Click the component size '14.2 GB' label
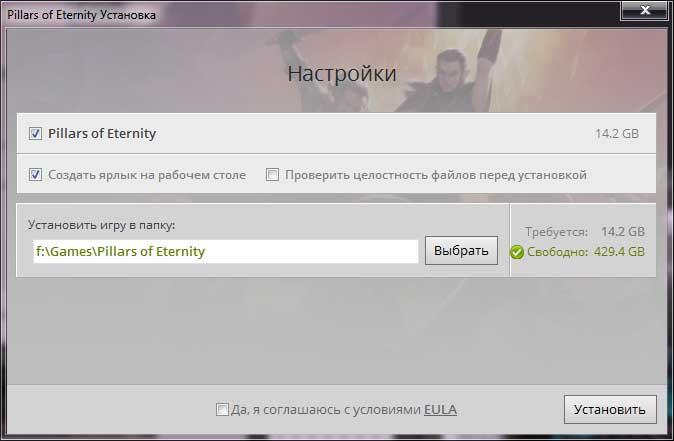Image resolution: width=674 pixels, height=441 pixels. click(x=617, y=134)
